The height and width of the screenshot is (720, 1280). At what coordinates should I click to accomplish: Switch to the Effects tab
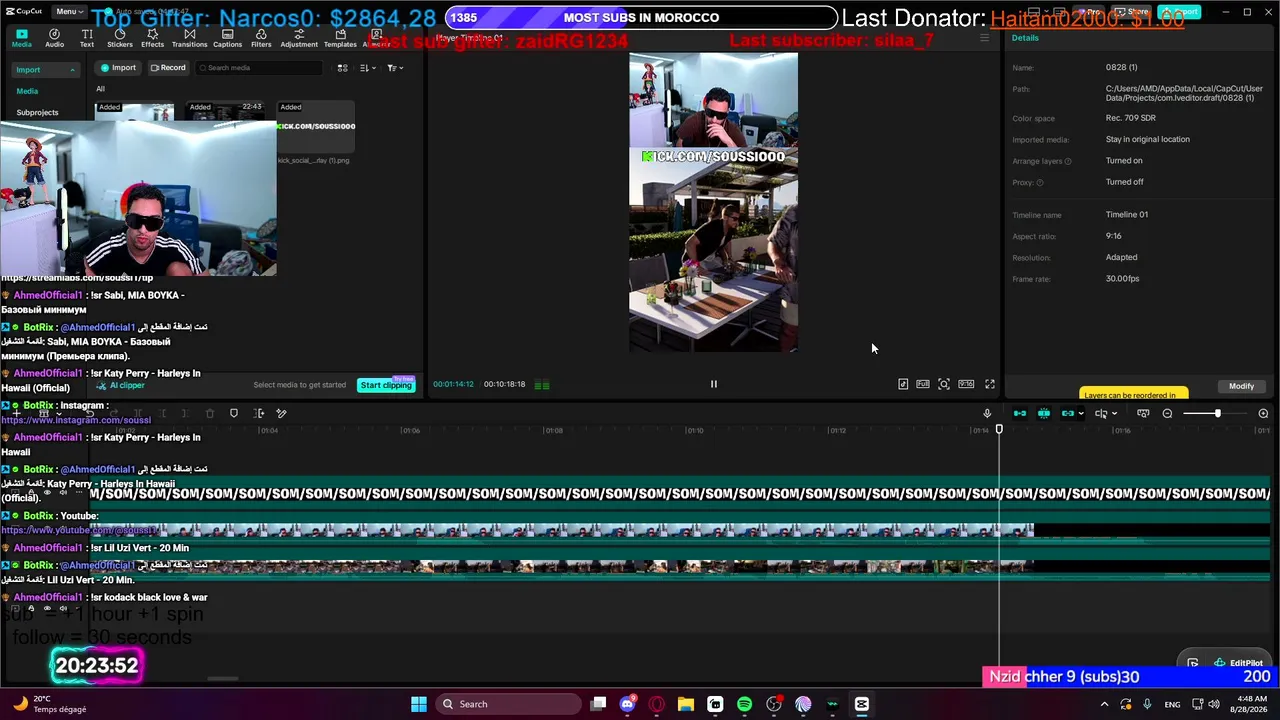click(153, 38)
